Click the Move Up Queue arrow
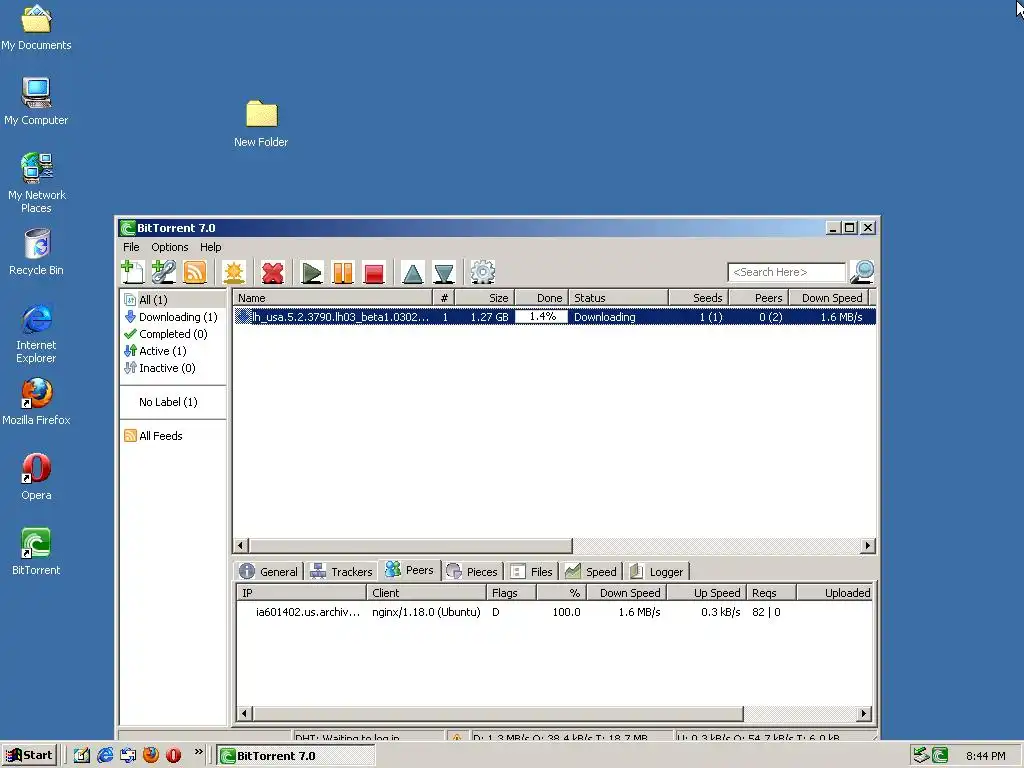The width and height of the screenshot is (1024, 768). coord(412,272)
